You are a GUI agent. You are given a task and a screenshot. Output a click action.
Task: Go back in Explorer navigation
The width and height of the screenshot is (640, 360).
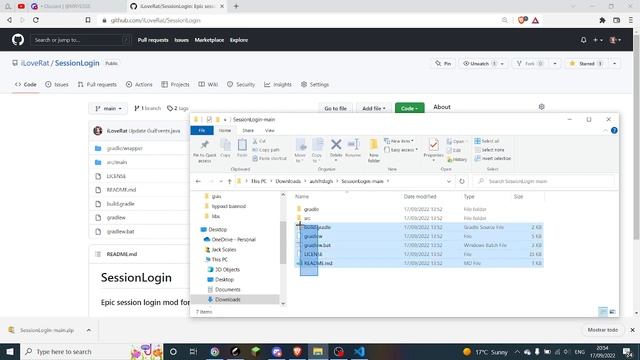click(x=198, y=181)
